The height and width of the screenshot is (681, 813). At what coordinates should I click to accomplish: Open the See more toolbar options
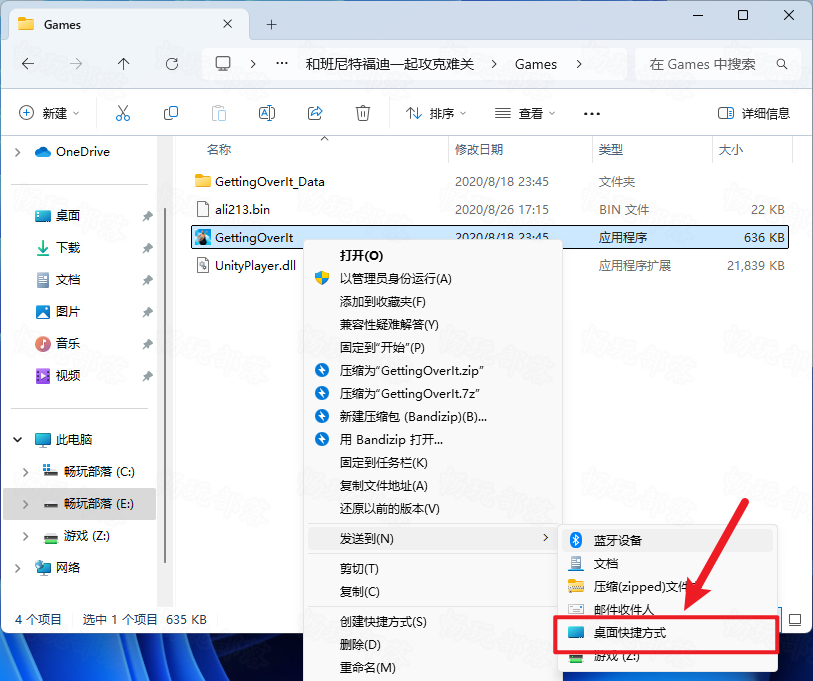pos(592,114)
